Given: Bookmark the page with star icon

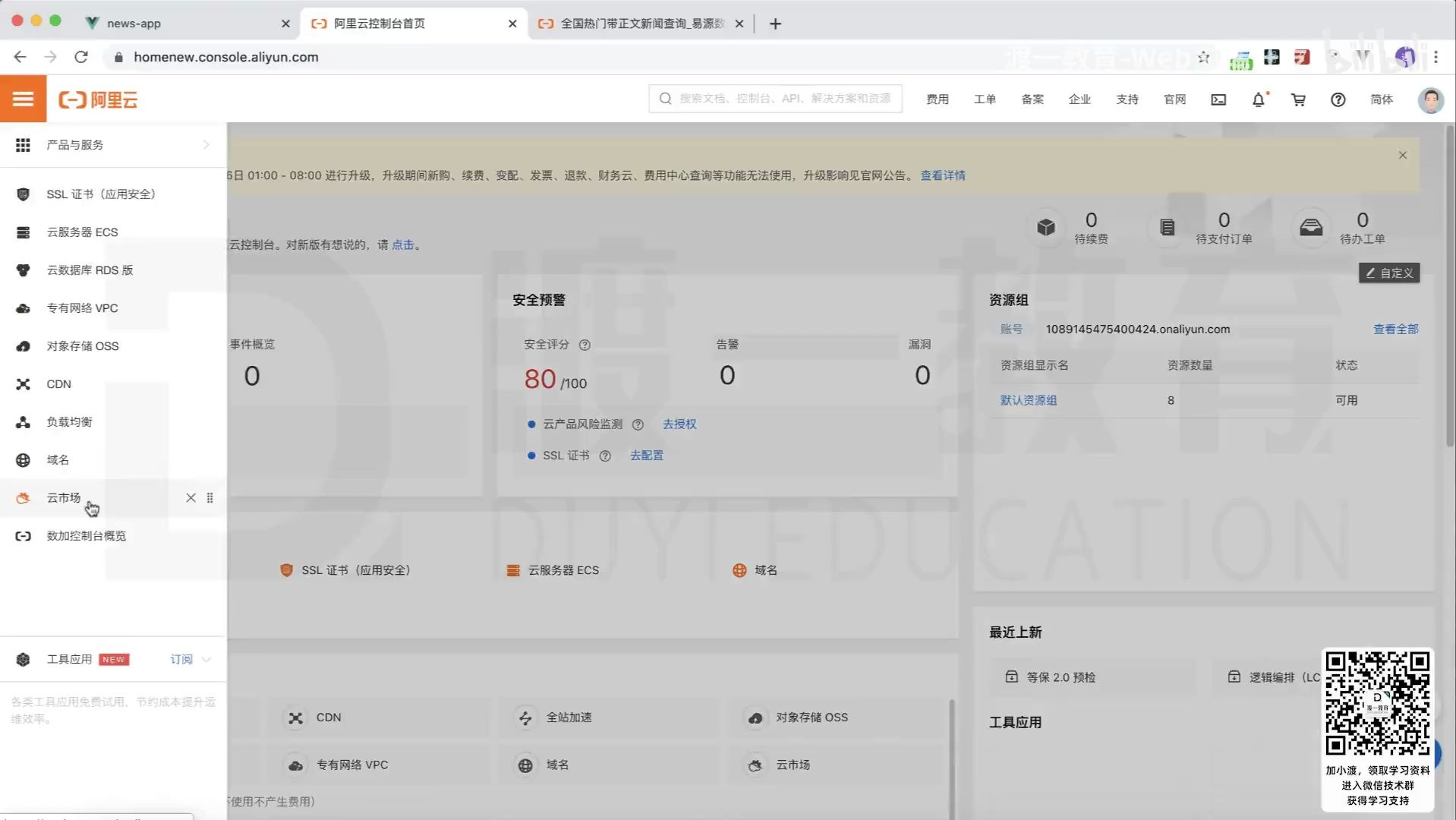Looking at the screenshot, I should [x=1203, y=57].
